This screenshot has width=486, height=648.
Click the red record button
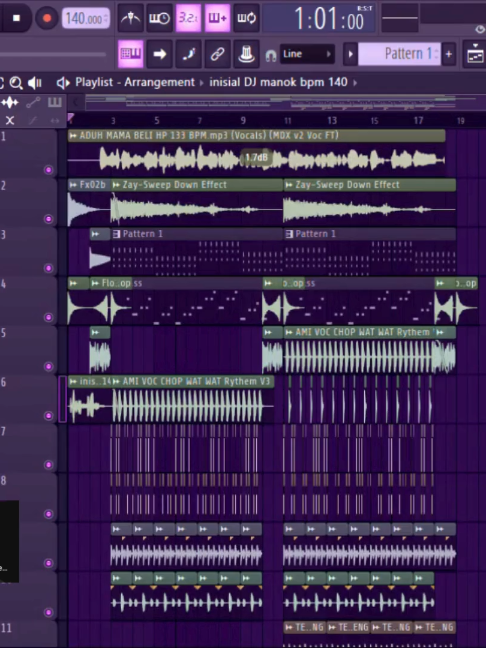click(x=47, y=18)
